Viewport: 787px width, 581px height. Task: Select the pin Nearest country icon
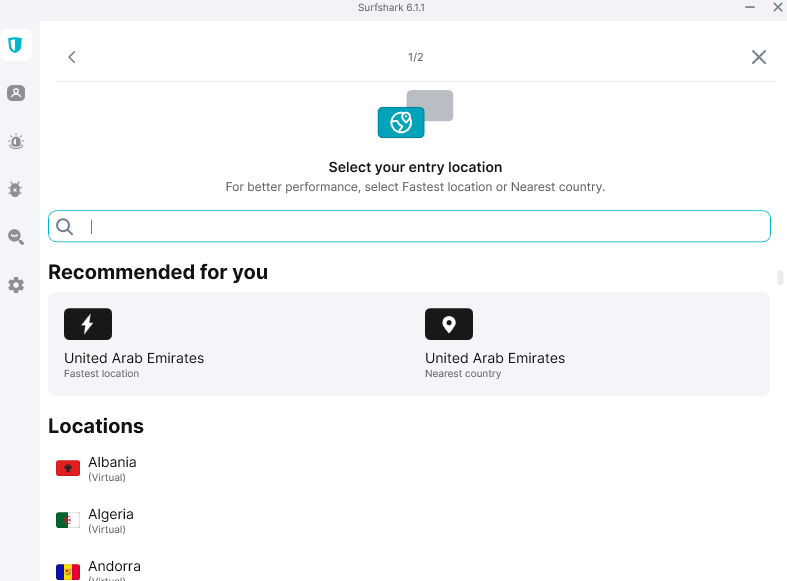[449, 324]
